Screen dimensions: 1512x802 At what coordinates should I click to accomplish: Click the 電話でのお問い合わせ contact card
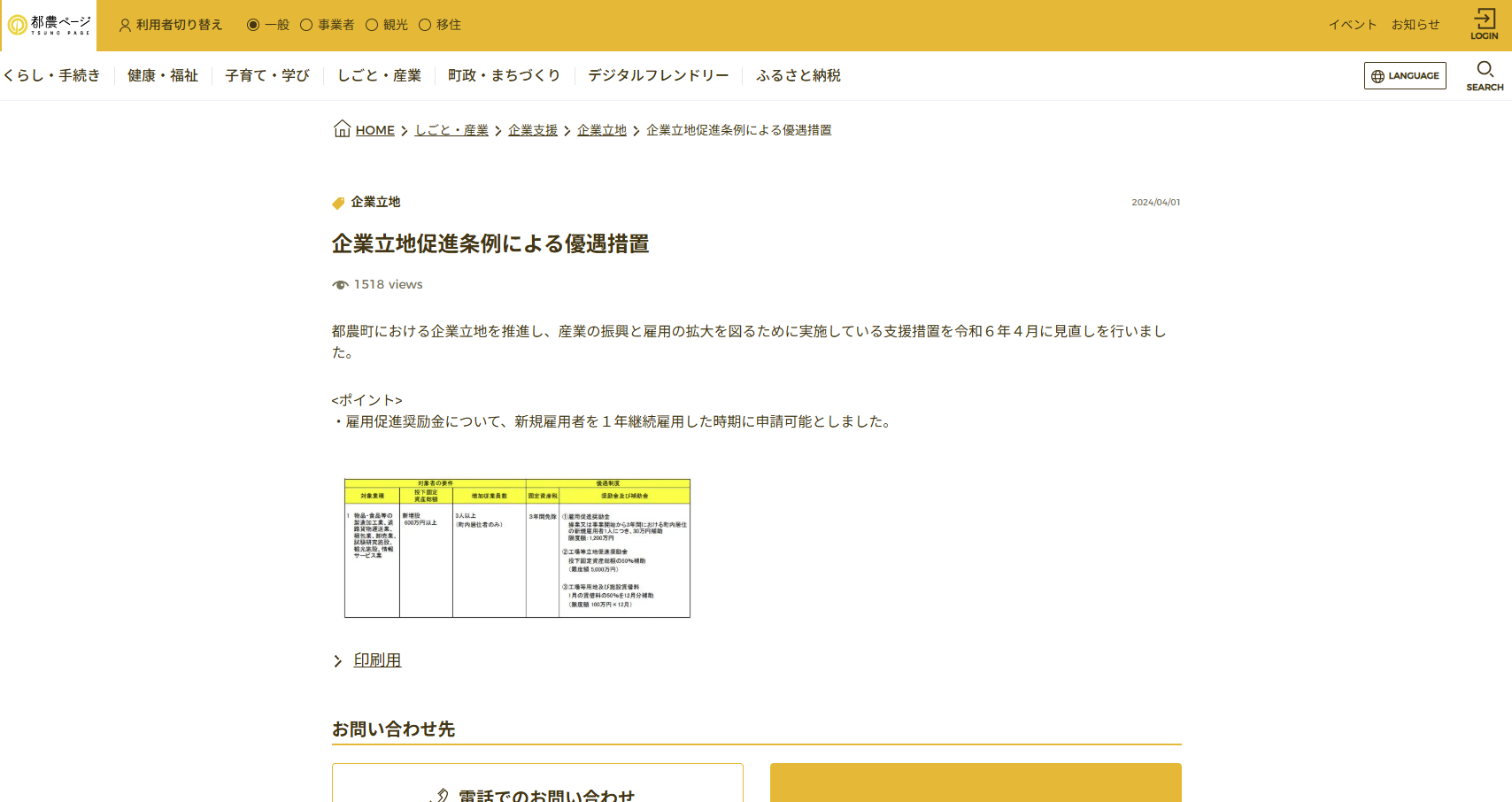pos(537,783)
